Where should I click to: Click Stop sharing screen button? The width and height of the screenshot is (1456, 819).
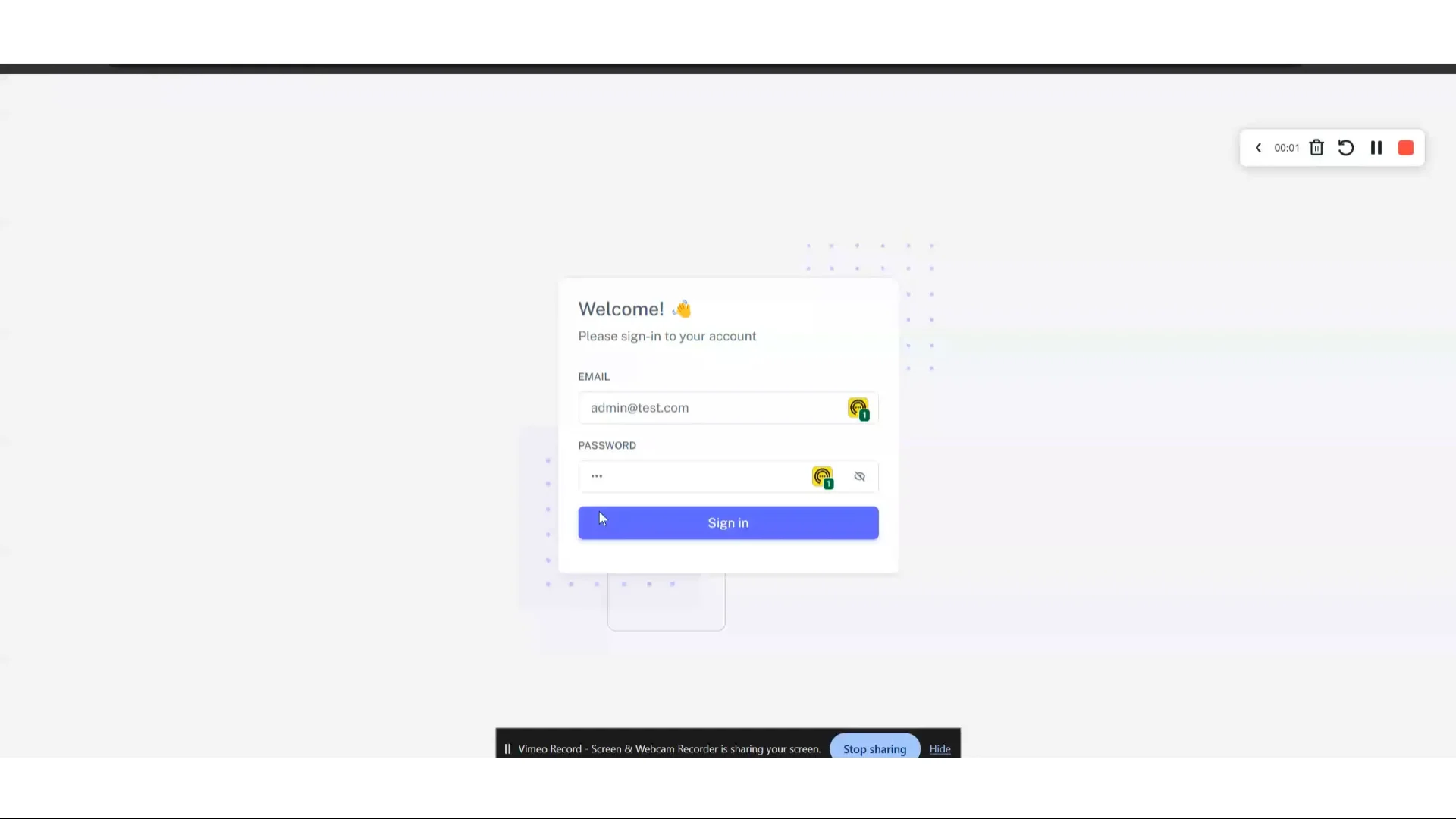874,748
